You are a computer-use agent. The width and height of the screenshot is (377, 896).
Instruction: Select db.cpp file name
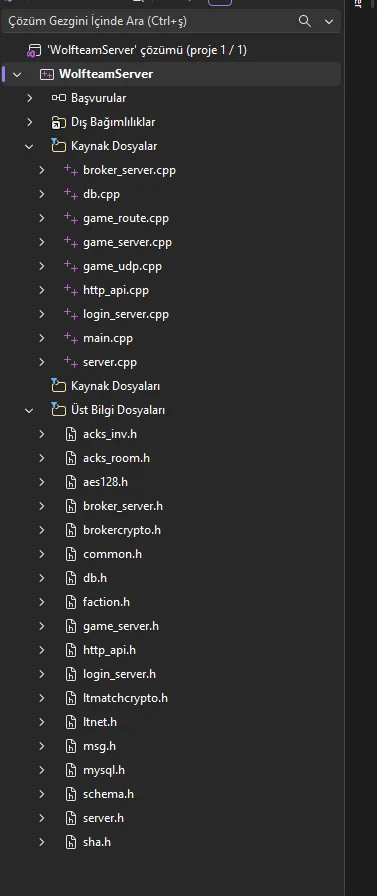pos(102,194)
